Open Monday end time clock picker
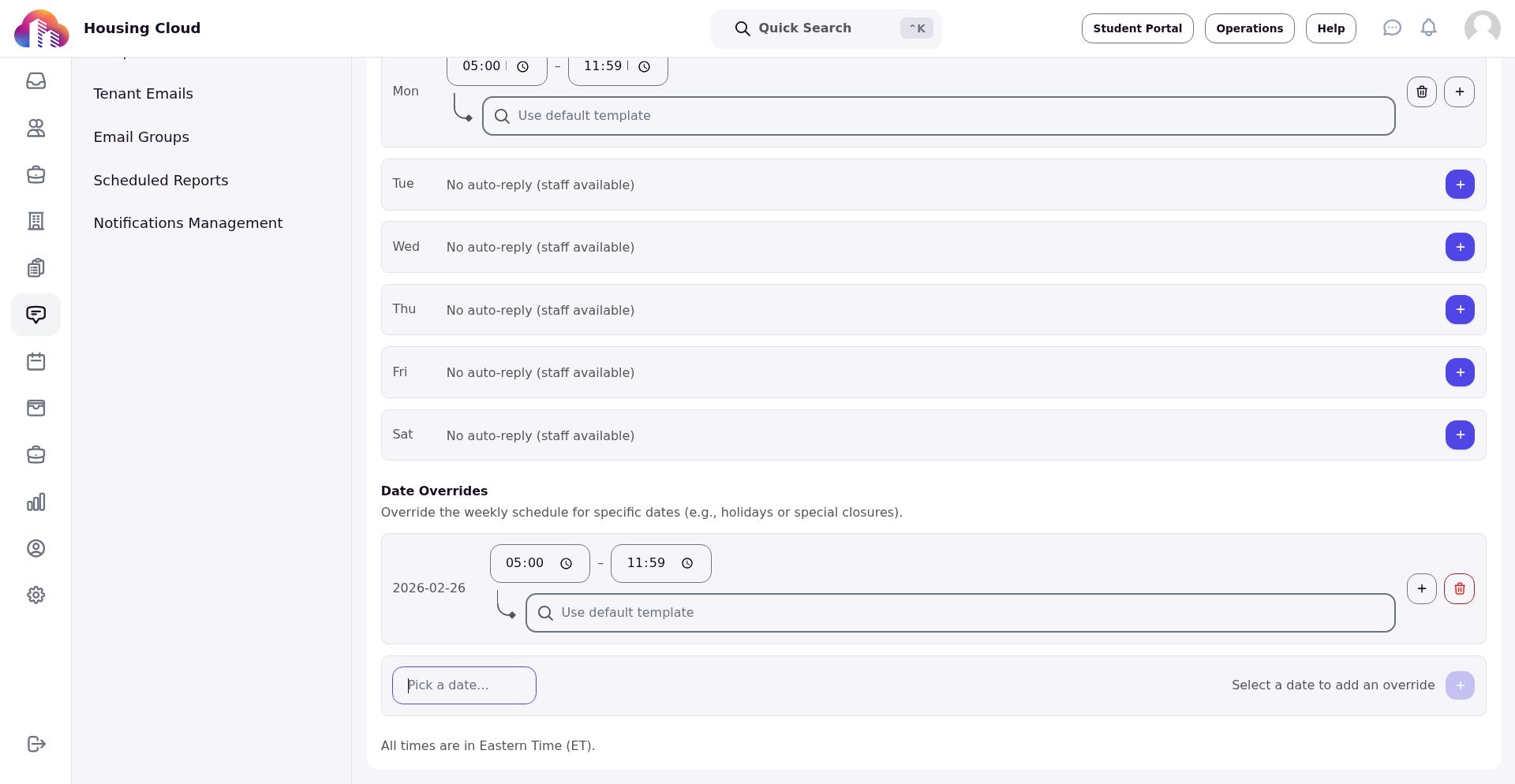Image resolution: width=1515 pixels, height=784 pixels. pyautogui.click(x=644, y=66)
